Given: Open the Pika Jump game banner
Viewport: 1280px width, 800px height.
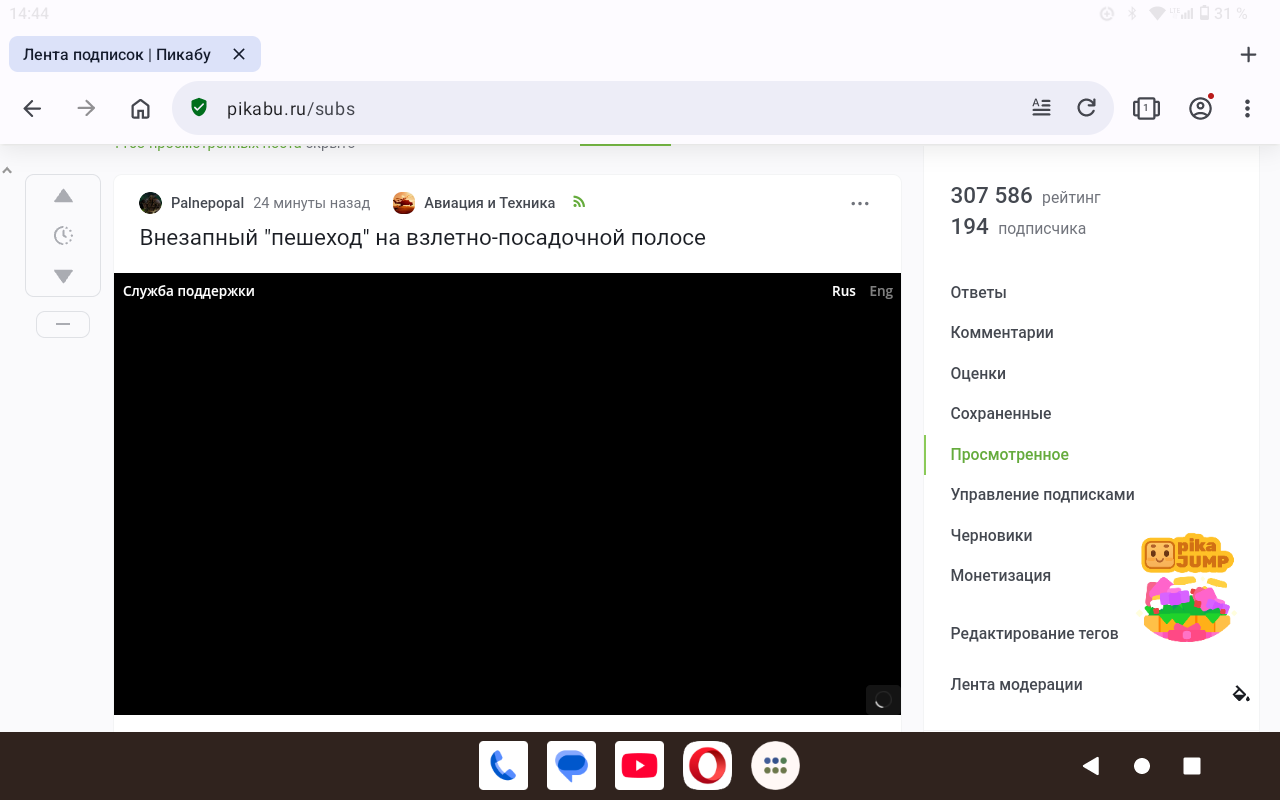Looking at the screenshot, I should pos(1187,587).
